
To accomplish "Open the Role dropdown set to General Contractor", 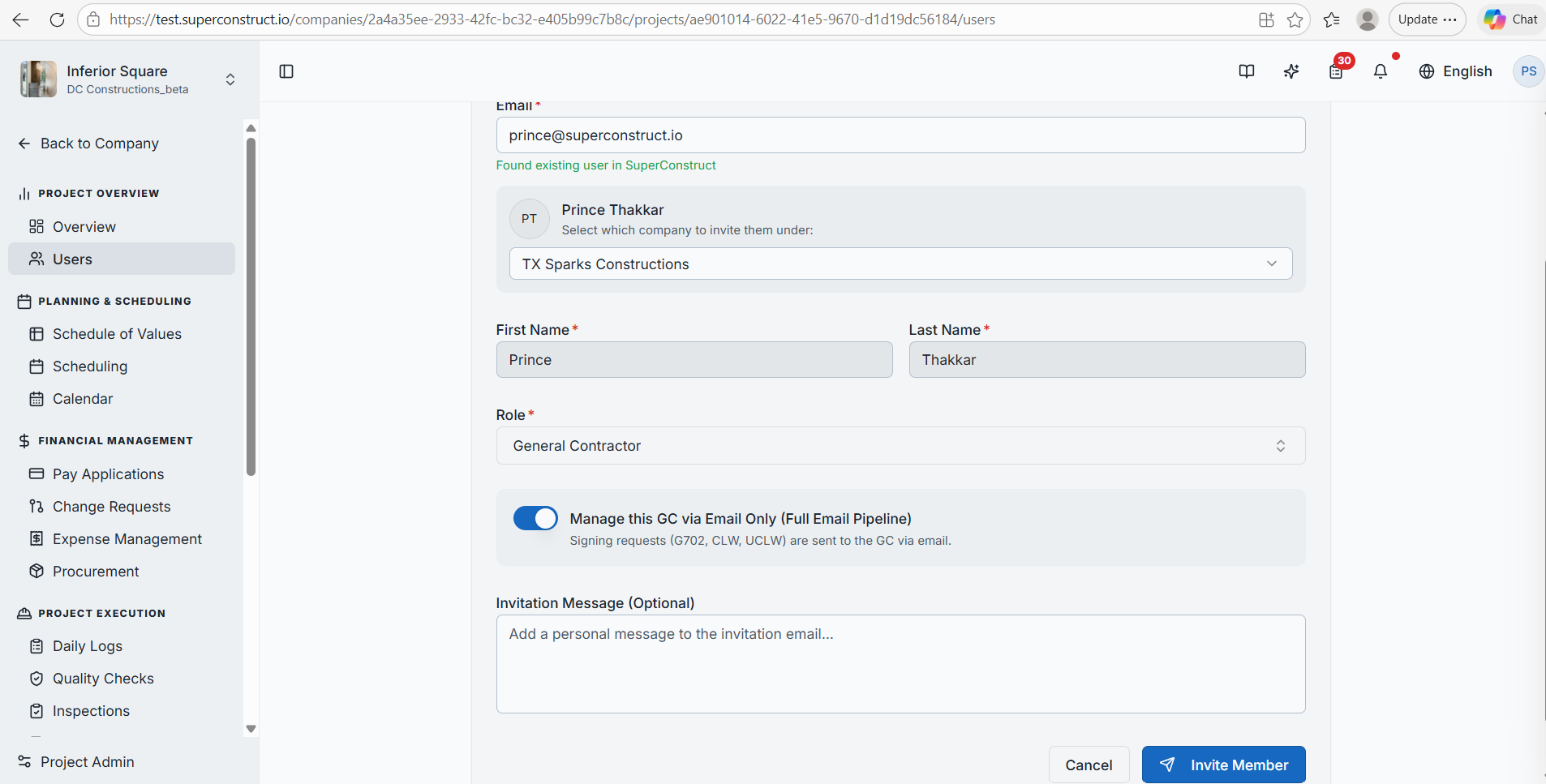I will tap(900, 446).
